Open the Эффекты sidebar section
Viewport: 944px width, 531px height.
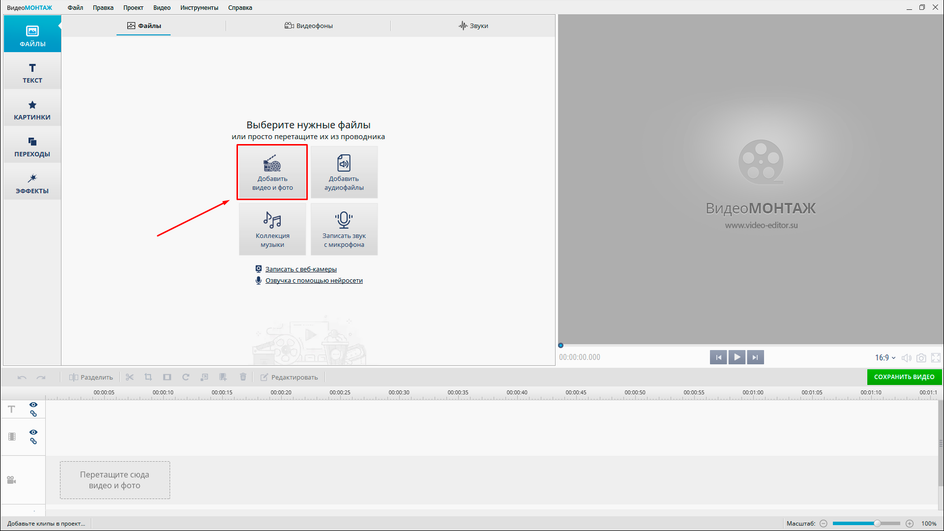[x=32, y=182]
